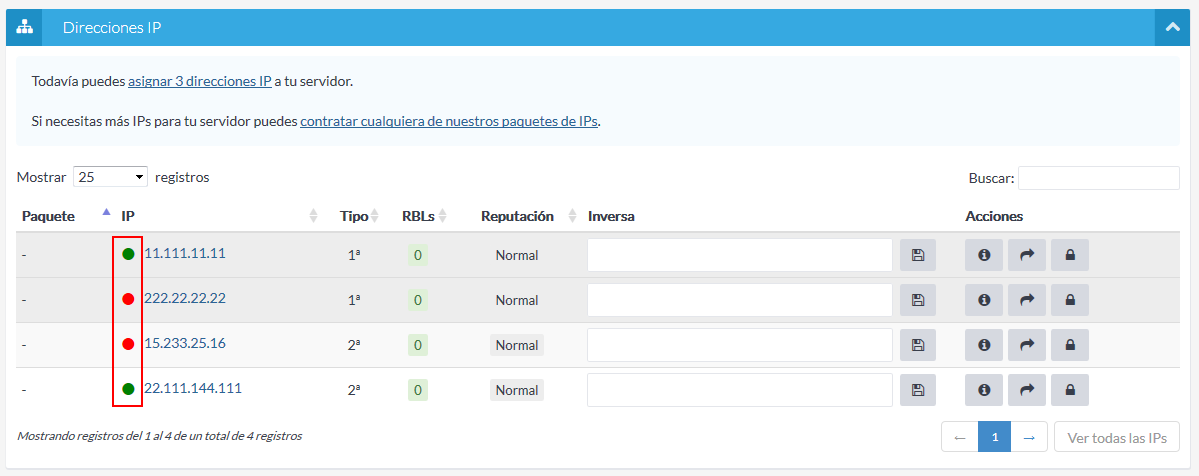Click lock icon for IP 11.111.11.11
This screenshot has height=476, width=1199.
(1069, 255)
